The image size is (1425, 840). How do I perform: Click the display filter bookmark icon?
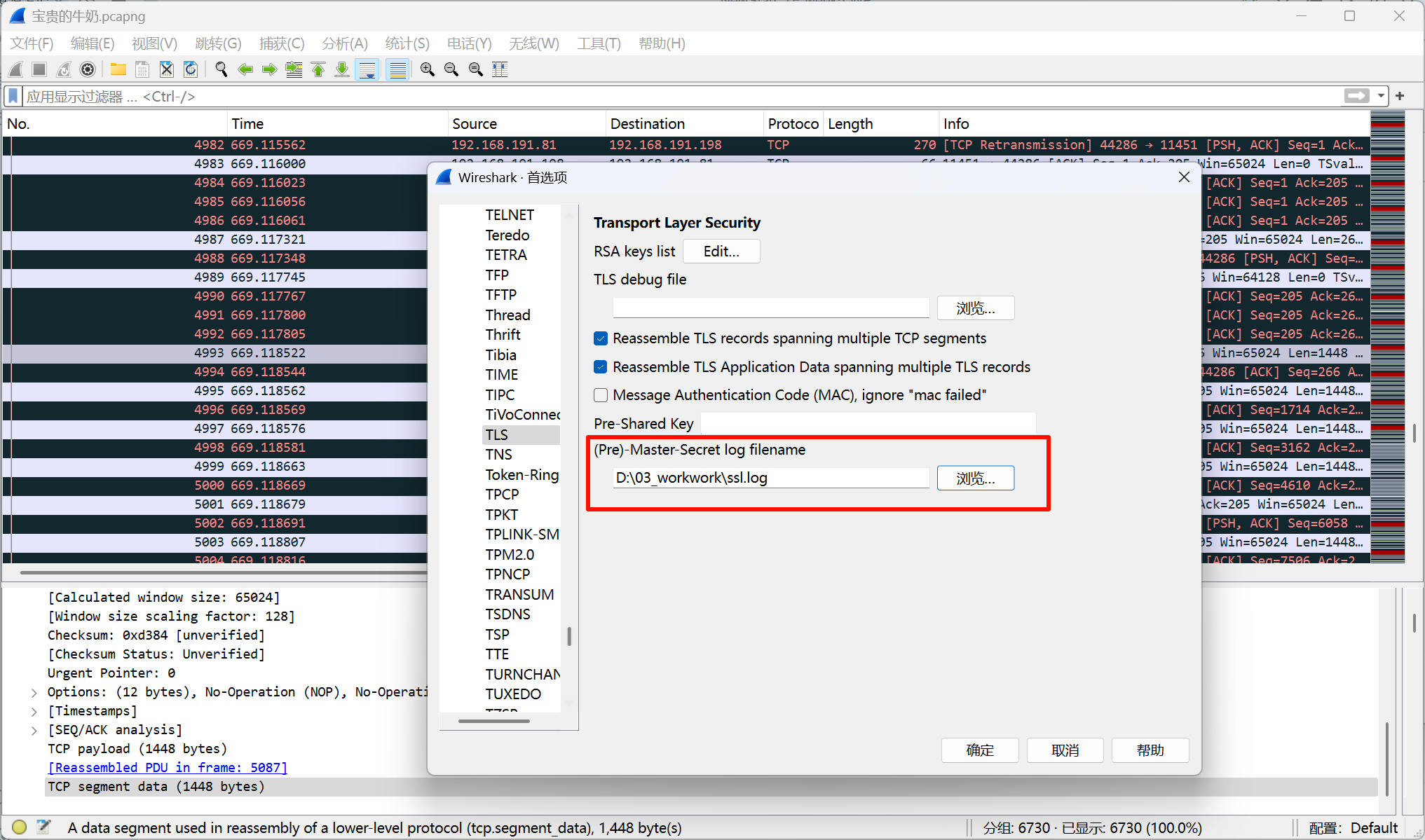13,96
